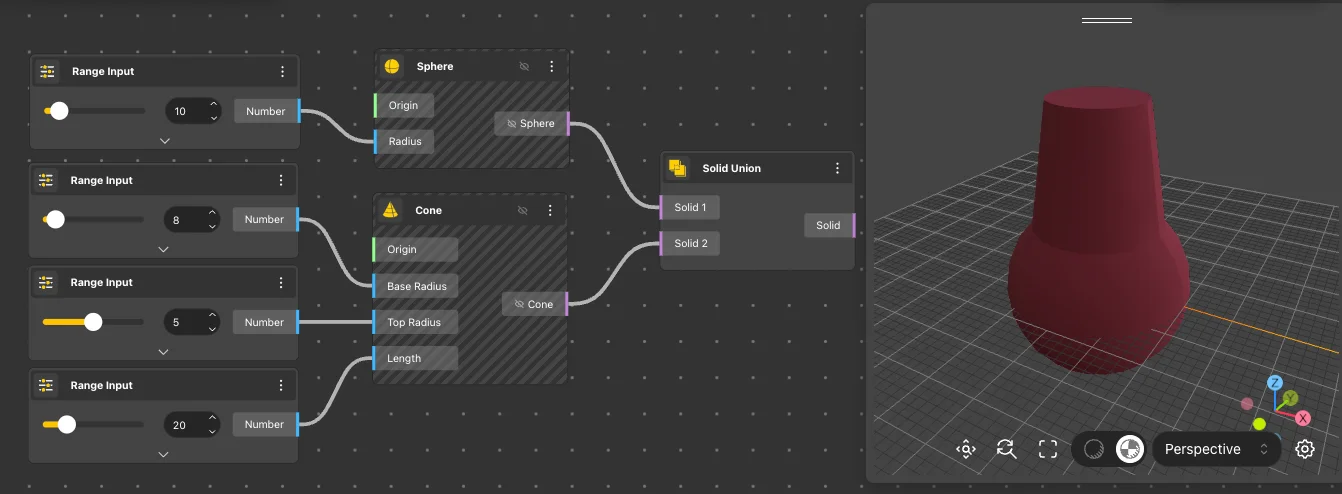Expand the Range Input node with value 20
The image size is (1342, 494).
(x=163, y=454)
